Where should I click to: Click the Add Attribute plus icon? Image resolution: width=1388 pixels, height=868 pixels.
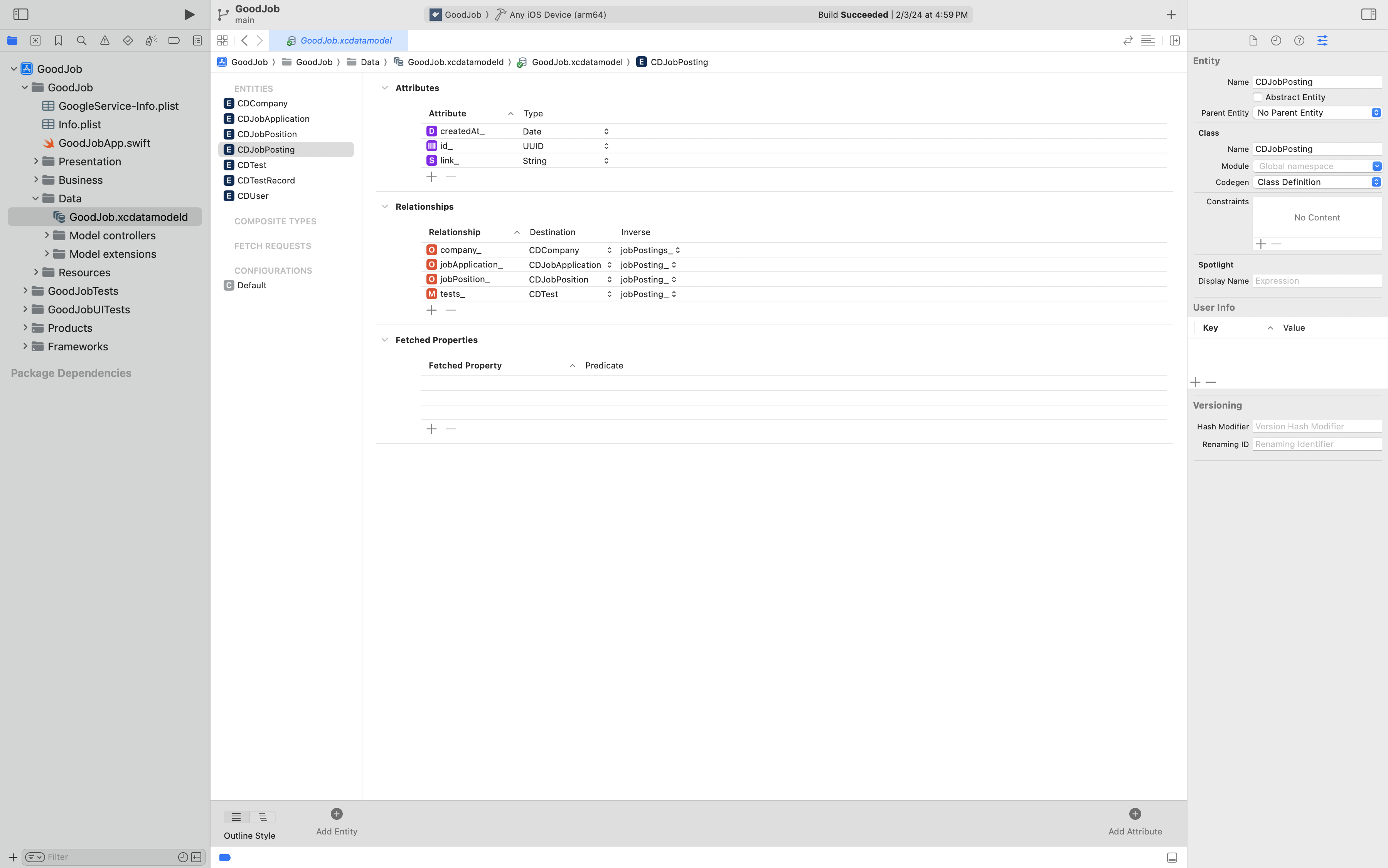(1135, 814)
